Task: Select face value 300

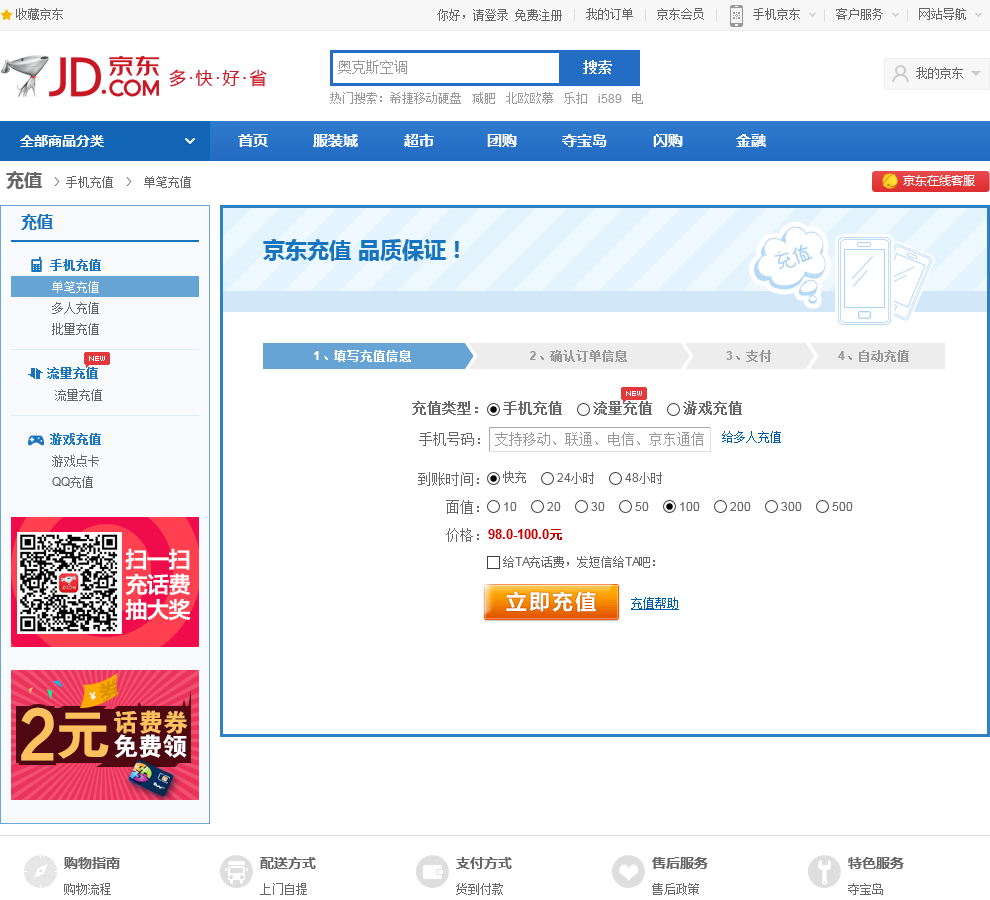Action: click(772, 507)
